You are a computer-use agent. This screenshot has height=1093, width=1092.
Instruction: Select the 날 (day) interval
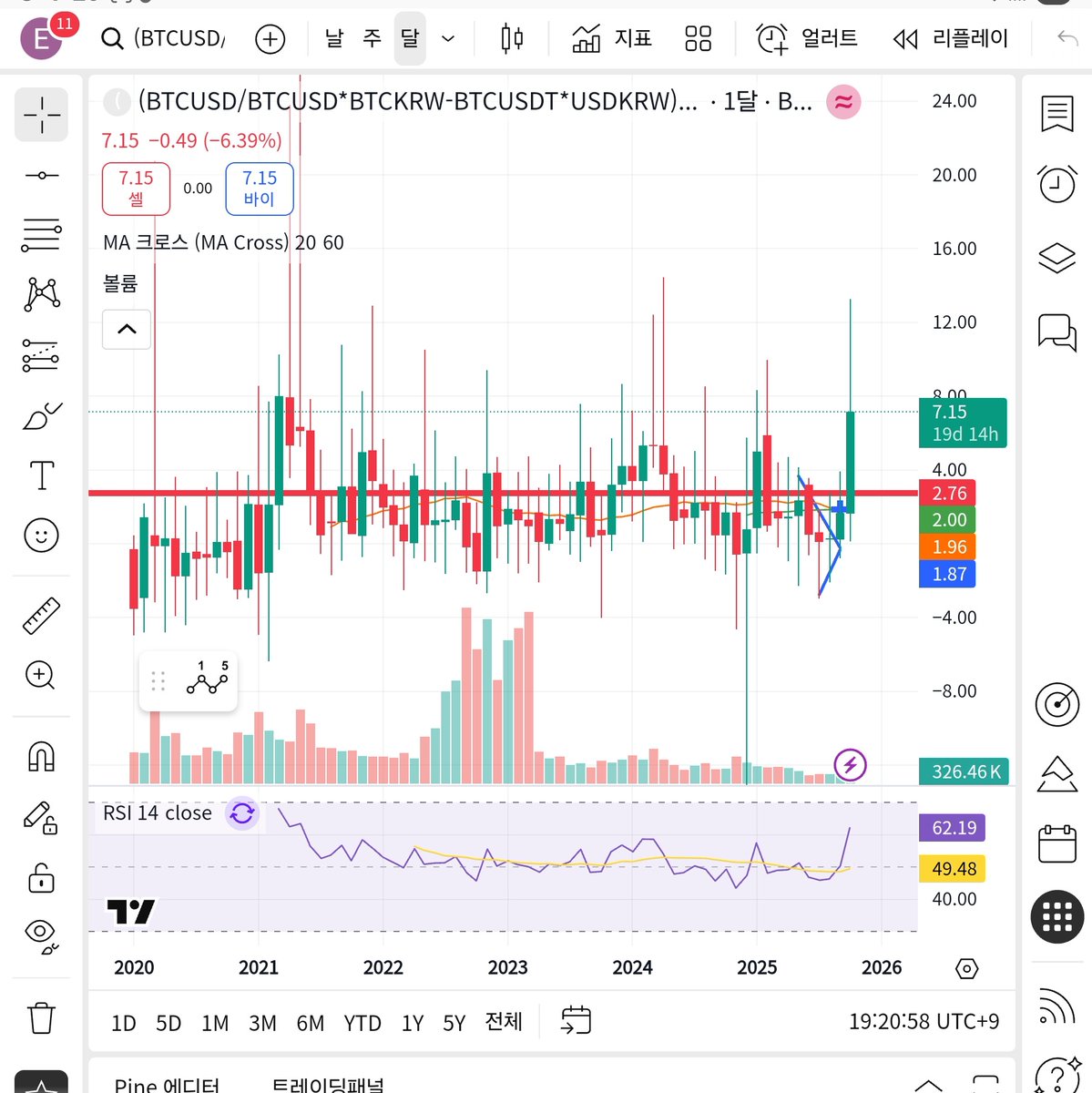click(334, 38)
